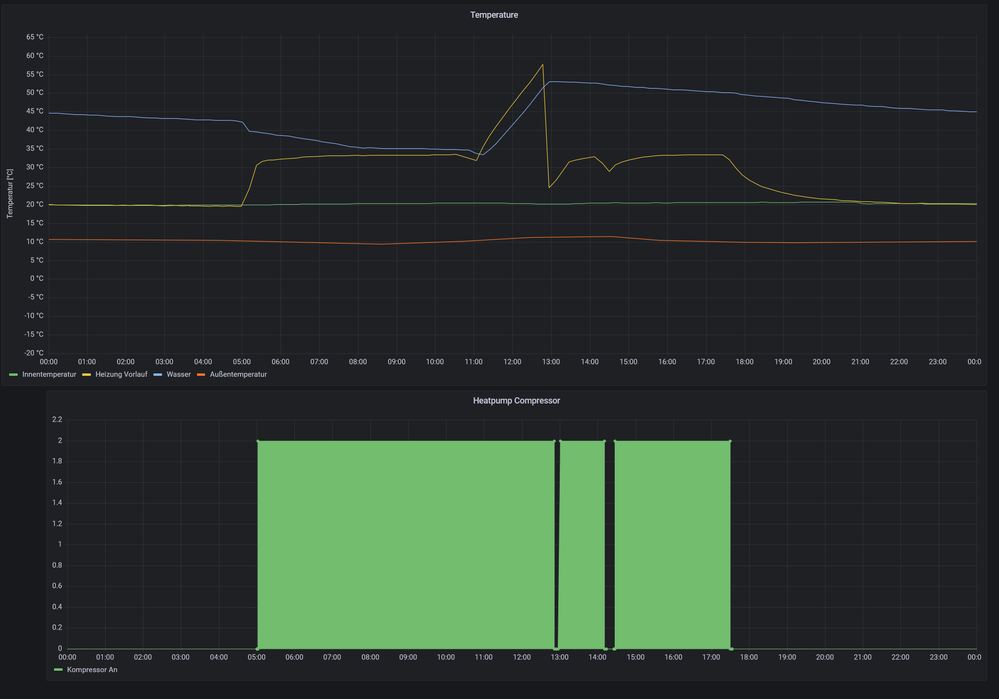Screen dimensions: 999x699
Task: Click 05:00 on the Heatpump Compressor time axis
Action: click(257, 657)
